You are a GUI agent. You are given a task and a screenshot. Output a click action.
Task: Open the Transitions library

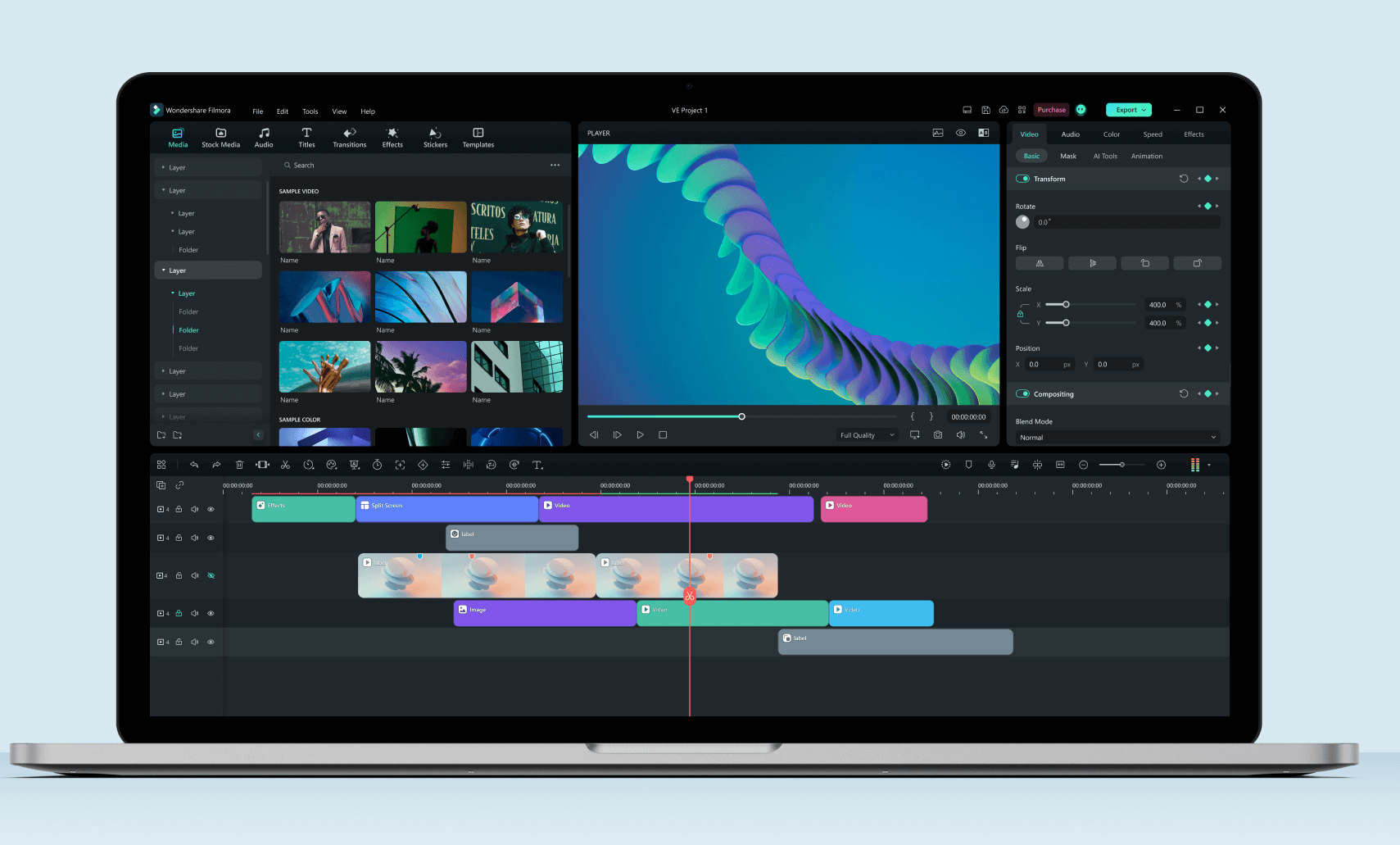(349, 137)
